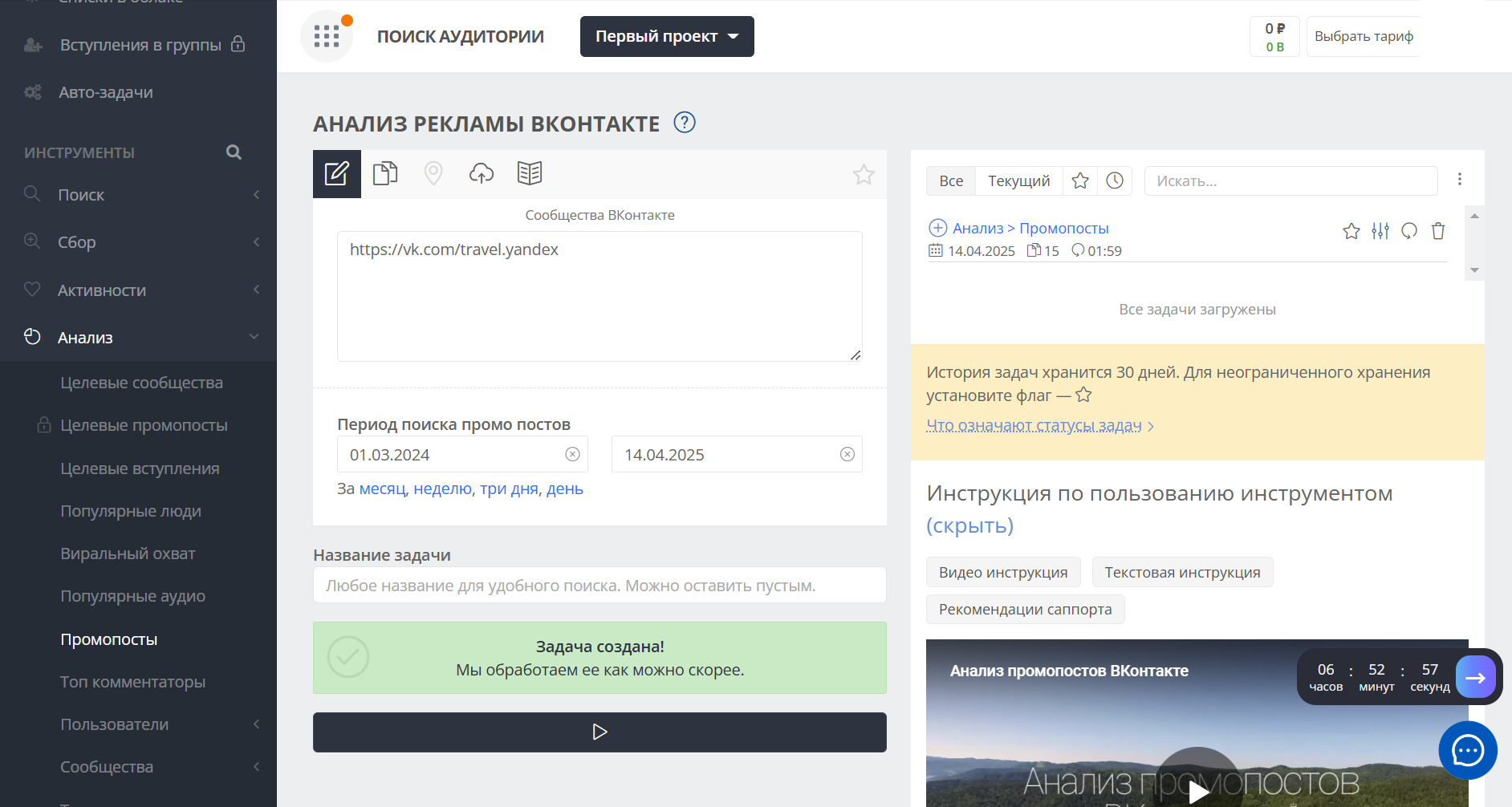
Task: Open the Первый проект dropdown
Action: [667, 37]
